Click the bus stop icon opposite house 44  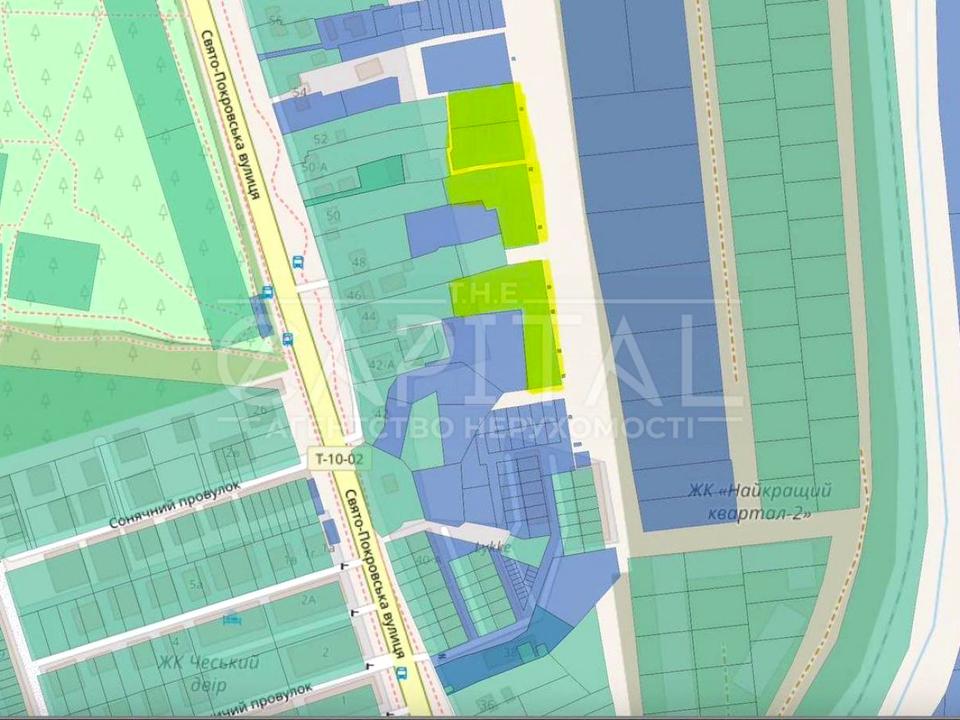(288, 338)
